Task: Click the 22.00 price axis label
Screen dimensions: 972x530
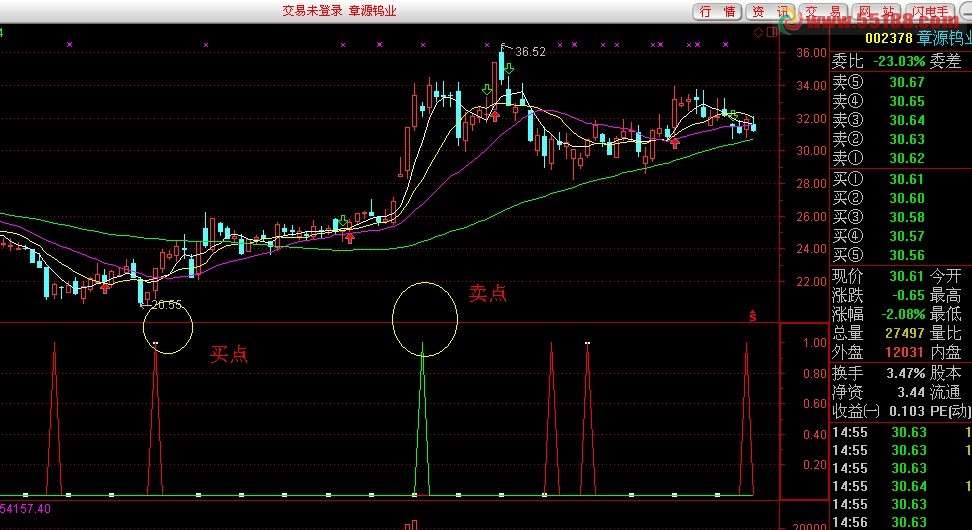Action: point(811,282)
